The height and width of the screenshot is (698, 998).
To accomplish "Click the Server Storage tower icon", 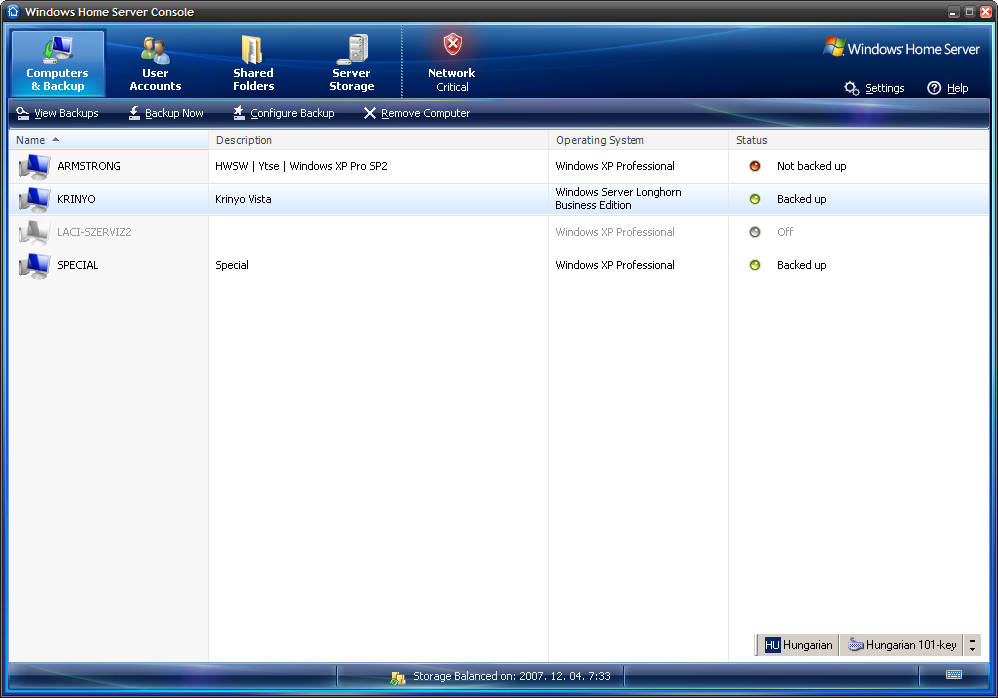I will pos(353,49).
